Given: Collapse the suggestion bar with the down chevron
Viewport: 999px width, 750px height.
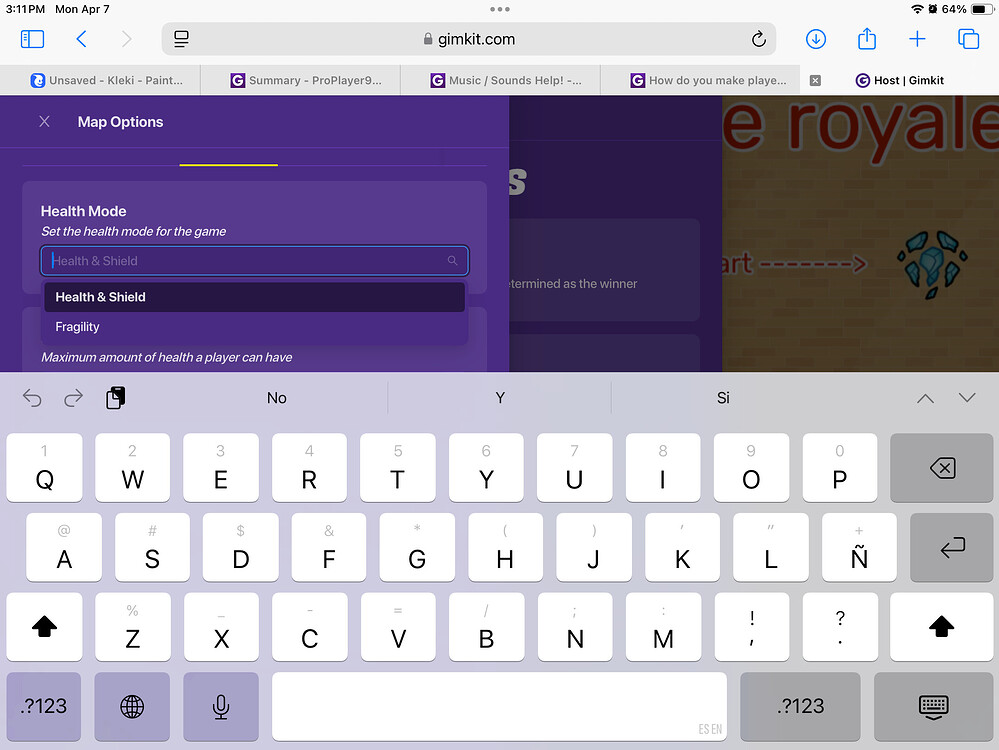Looking at the screenshot, I should click(x=965, y=397).
